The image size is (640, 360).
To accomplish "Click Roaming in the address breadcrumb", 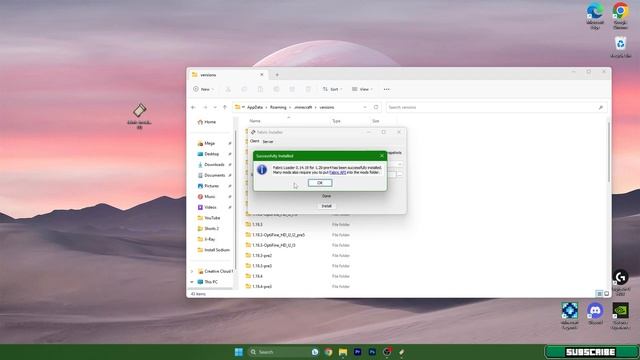I will [278, 107].
